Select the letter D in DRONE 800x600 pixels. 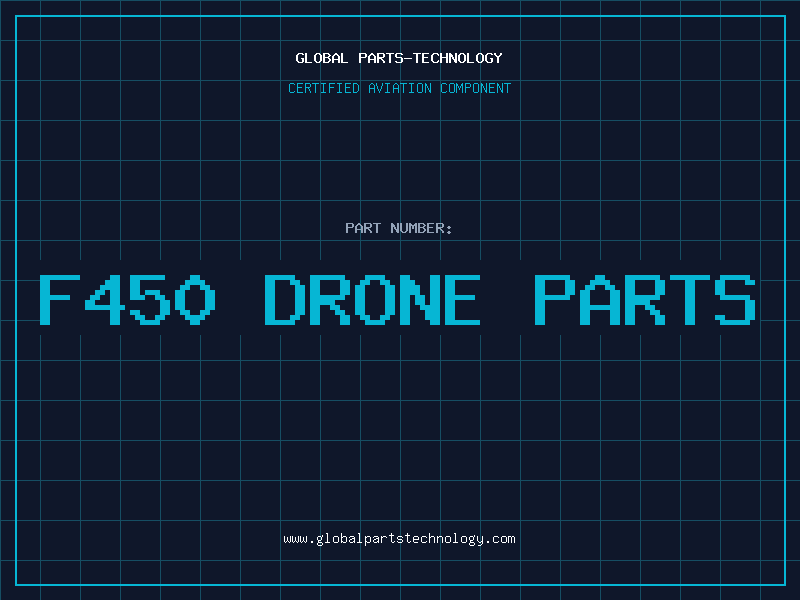tap(285, 299)
